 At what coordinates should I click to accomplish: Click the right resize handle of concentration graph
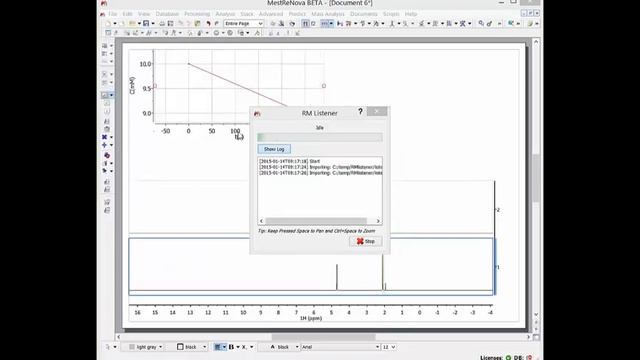[324, 86]
